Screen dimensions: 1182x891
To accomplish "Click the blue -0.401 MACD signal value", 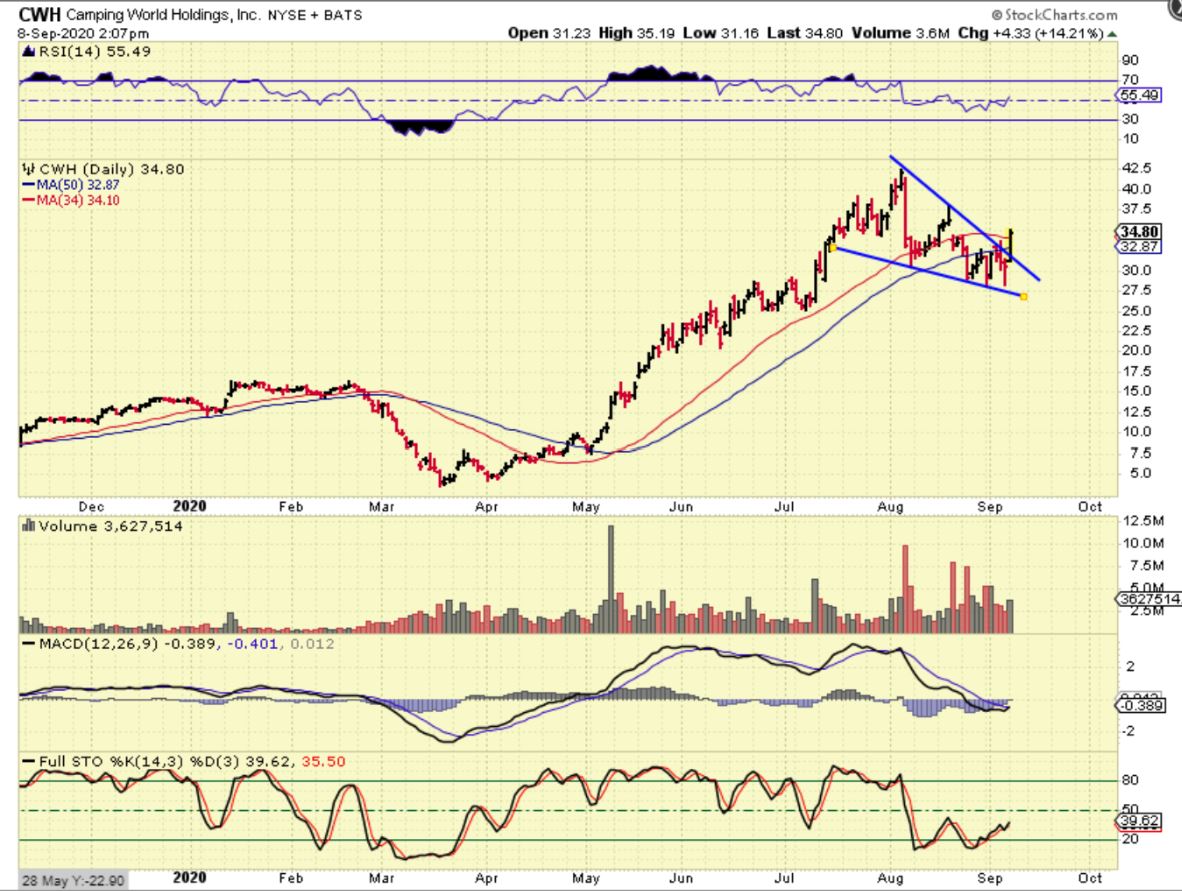I will [252, 644].
